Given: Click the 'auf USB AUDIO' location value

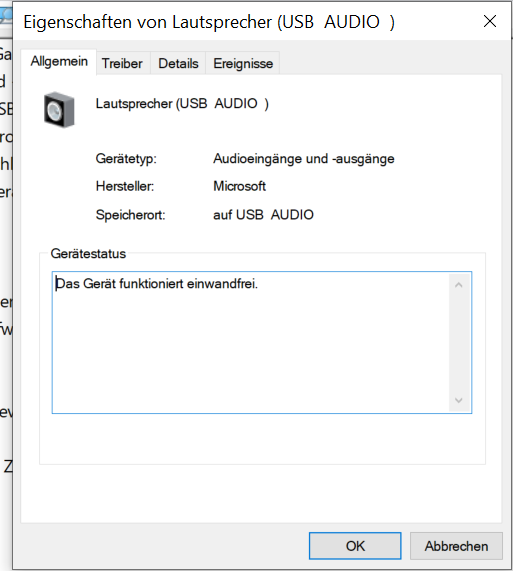Looking at the screenshot, I should tap(263, 215).
